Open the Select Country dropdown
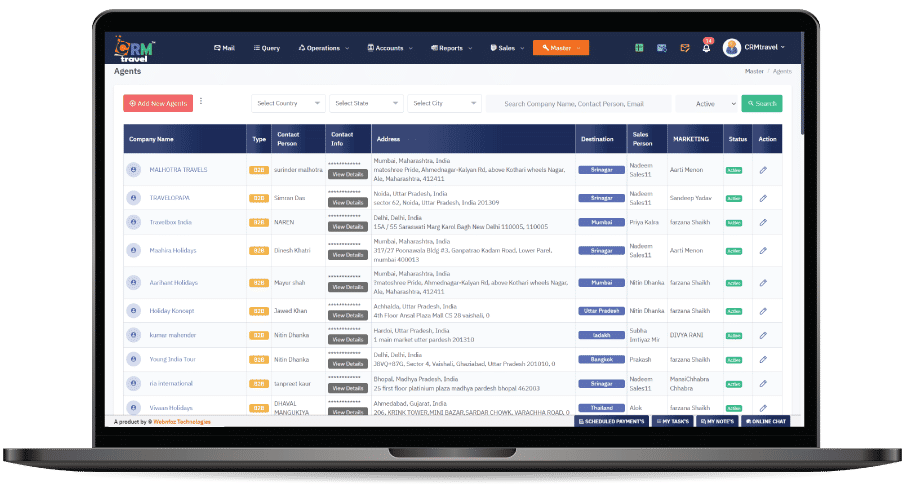908x484 pixels. click(x=288, y=104)
